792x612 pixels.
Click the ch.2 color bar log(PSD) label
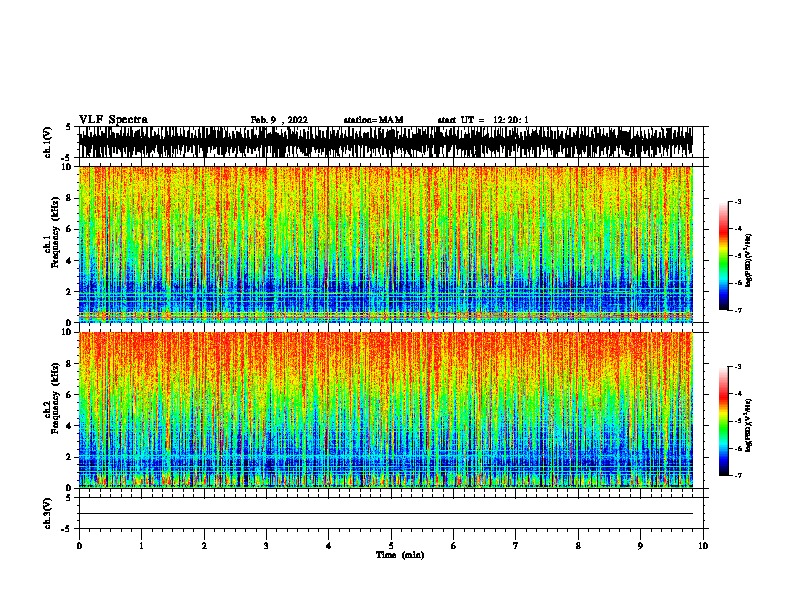tap(748, 425)
